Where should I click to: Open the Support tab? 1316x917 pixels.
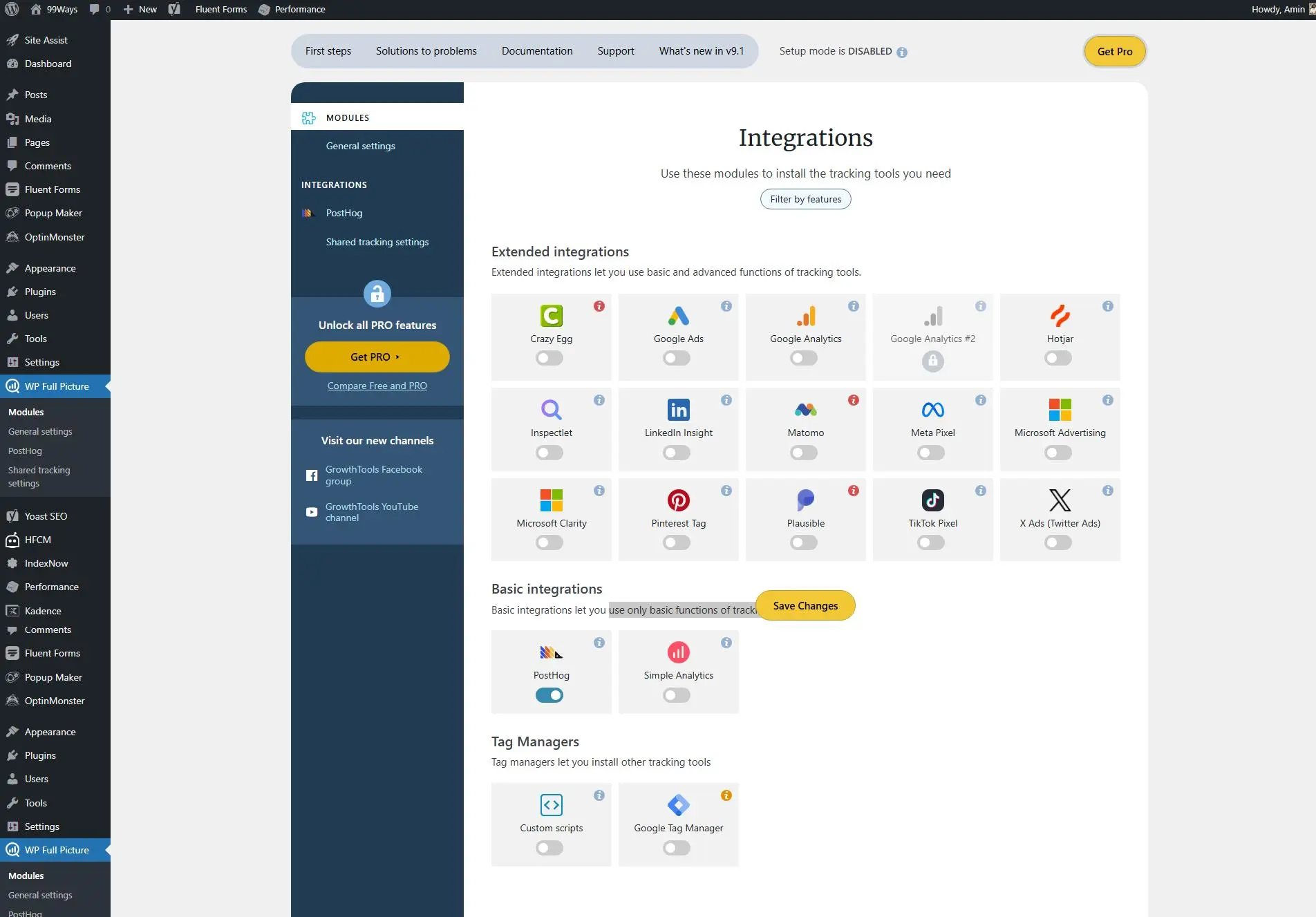coord(616,51)
